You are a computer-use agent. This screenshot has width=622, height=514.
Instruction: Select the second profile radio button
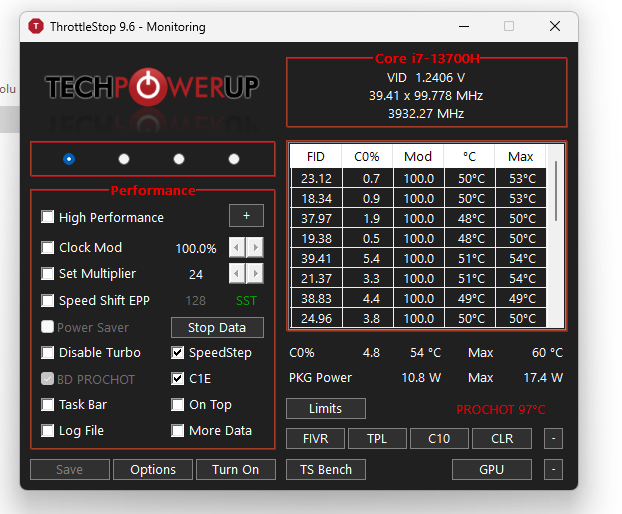click(124, 159)
